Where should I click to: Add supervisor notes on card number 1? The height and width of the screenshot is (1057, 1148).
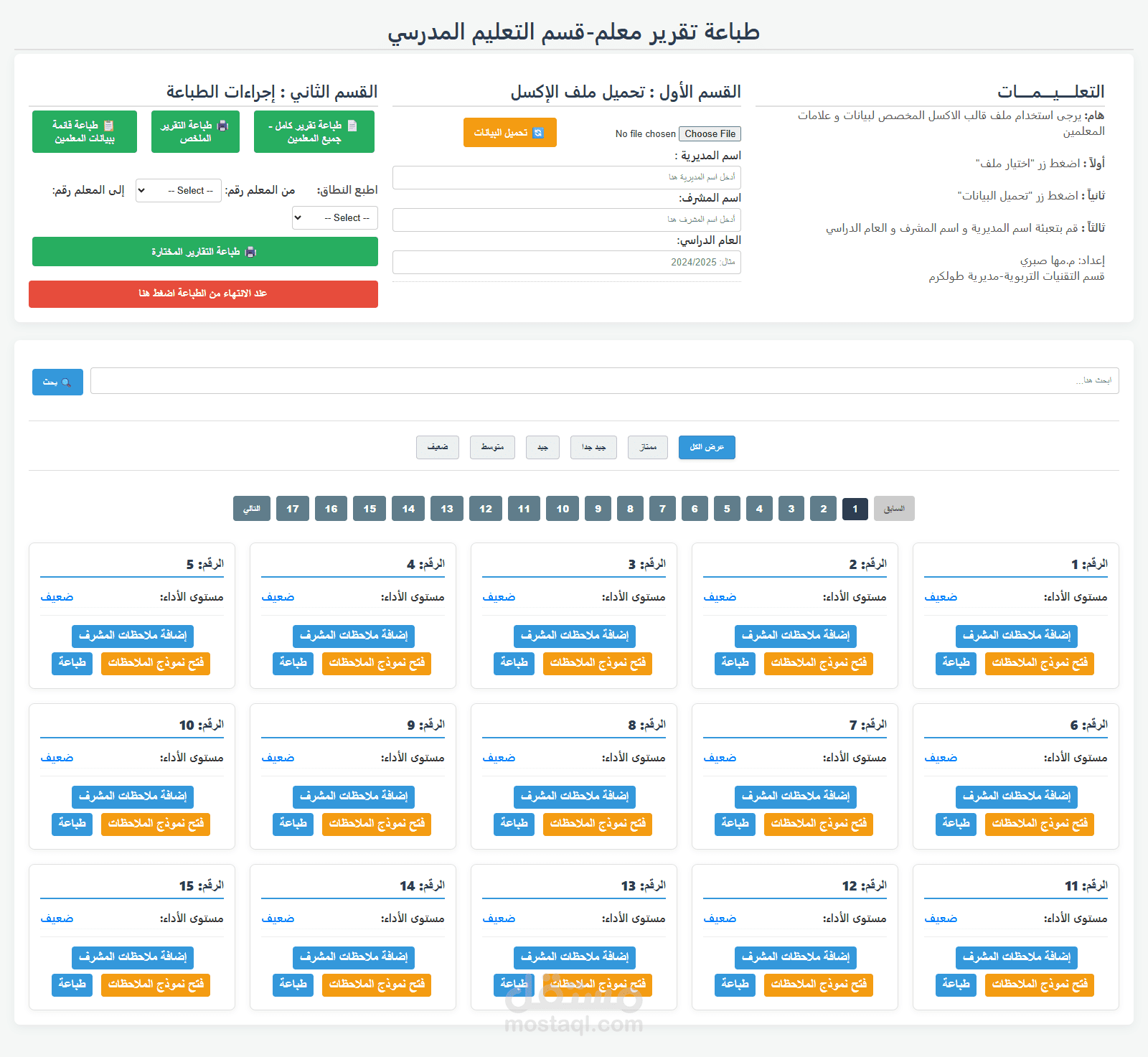tap(1017, 636)
